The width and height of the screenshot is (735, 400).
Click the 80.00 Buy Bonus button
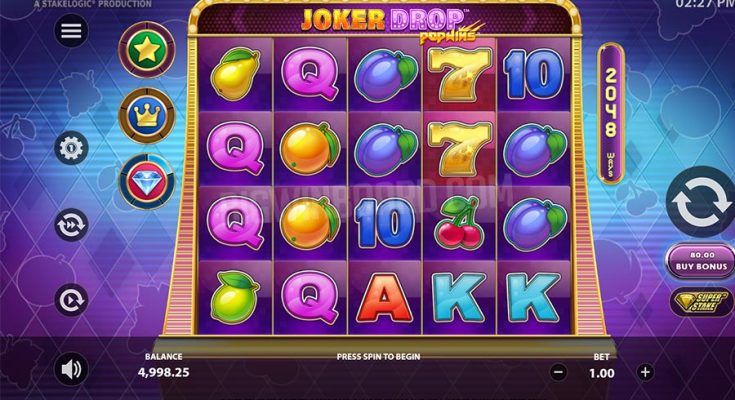click(x=701, y=261)
